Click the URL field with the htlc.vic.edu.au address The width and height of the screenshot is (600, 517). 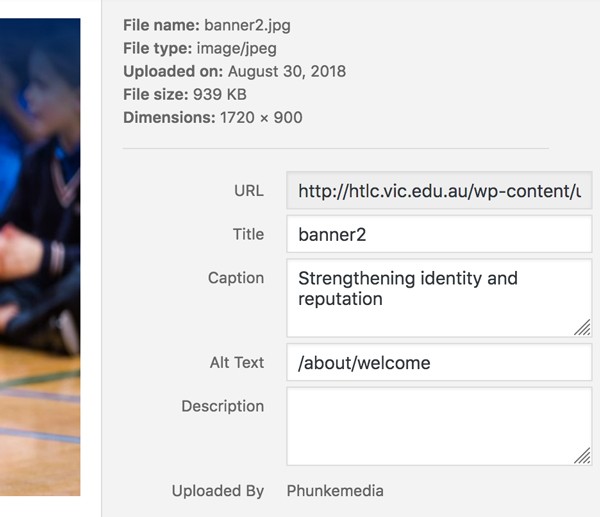point(439,190)
